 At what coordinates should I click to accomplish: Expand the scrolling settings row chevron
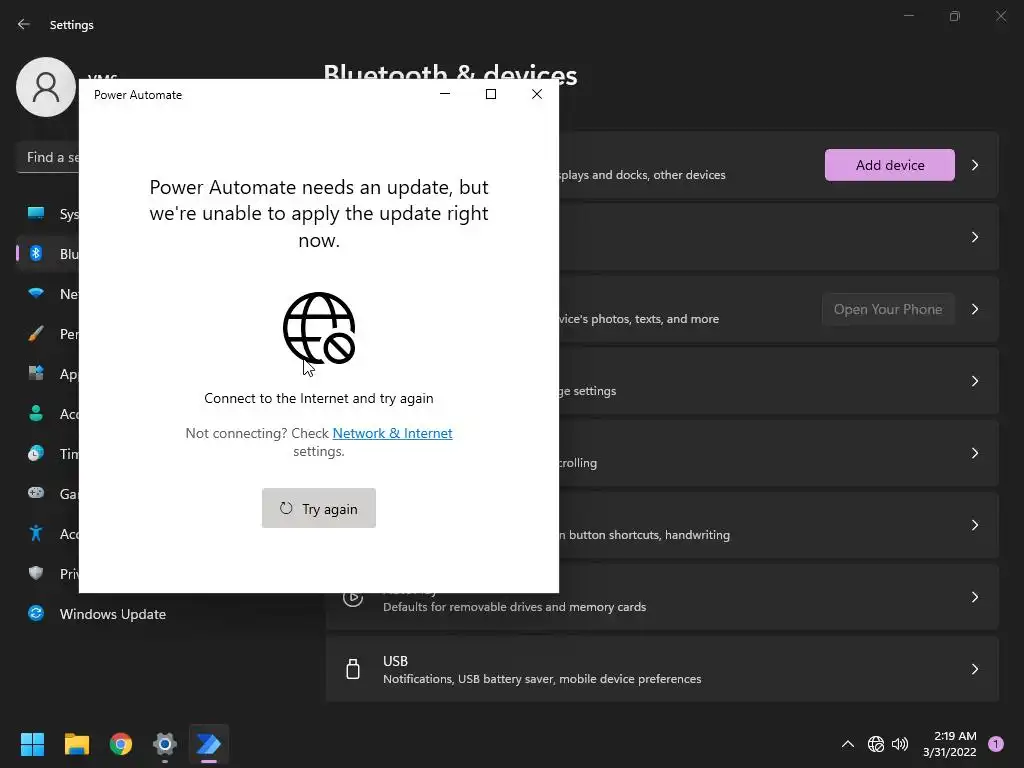tap(974, 453)
